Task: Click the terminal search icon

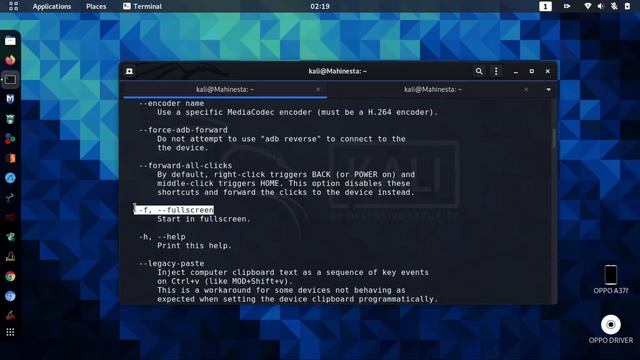Action: [x=479, y=71]
